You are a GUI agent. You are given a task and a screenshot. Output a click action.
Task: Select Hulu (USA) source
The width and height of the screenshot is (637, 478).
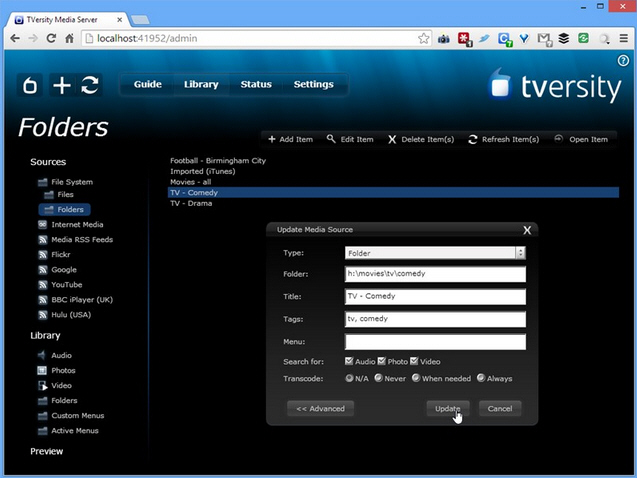[65, 315]
